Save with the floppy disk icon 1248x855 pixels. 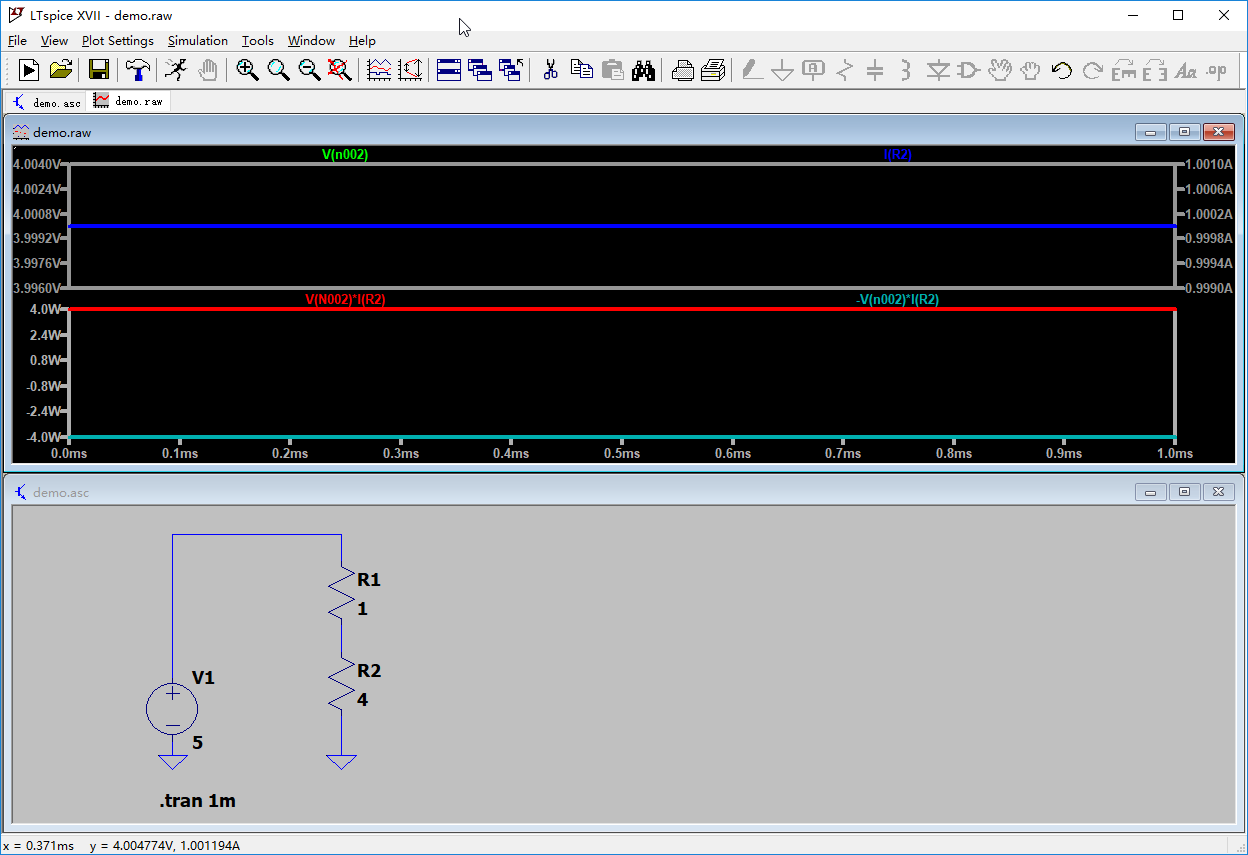(x=99, y=69)
